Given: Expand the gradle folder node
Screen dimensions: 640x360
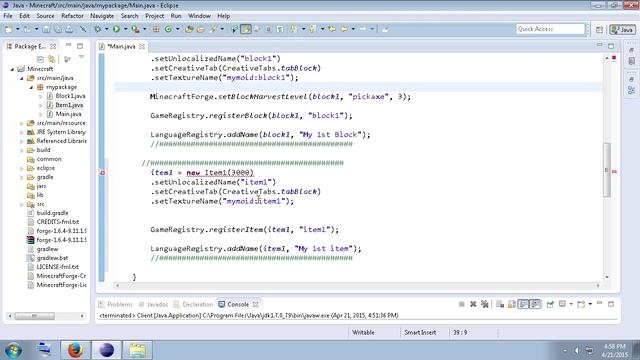Looking at the screenshot, I should pos(22,177).
